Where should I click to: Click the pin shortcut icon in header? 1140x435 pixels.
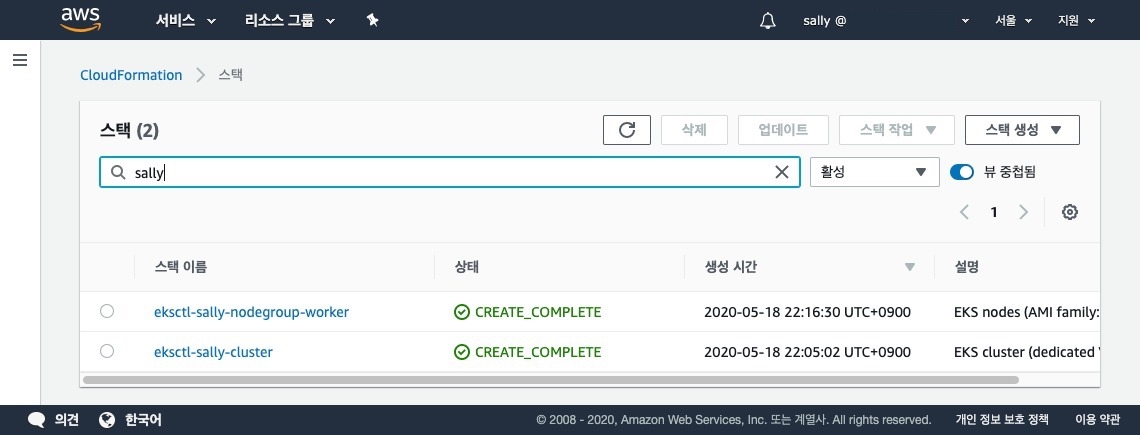point(372,20)
